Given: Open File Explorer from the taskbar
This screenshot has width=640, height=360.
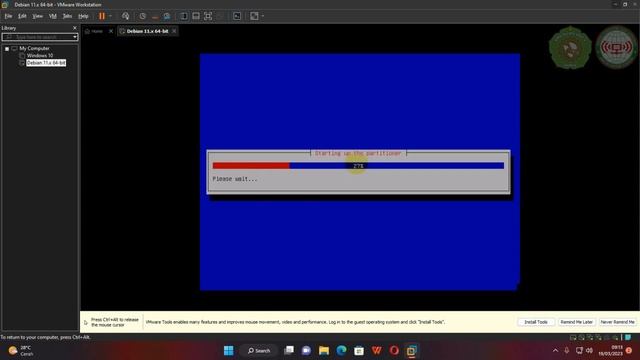Looking at the screenshot, I should pyautogui.click(x=324, y=350).
